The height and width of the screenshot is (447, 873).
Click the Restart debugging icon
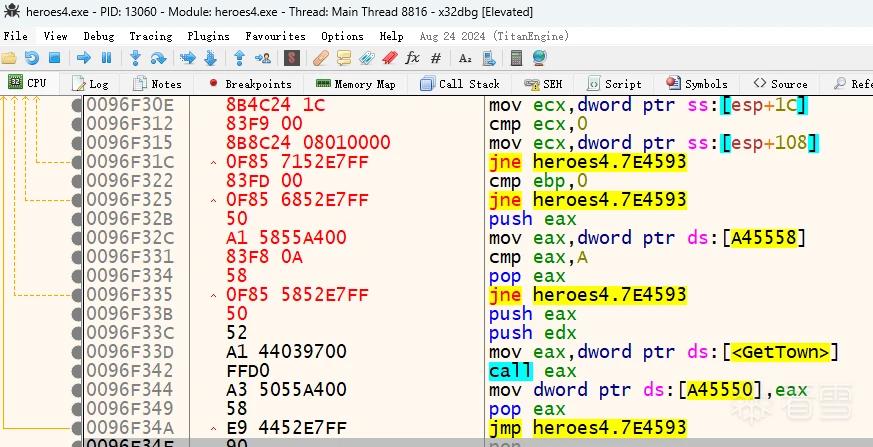[32, 58]
